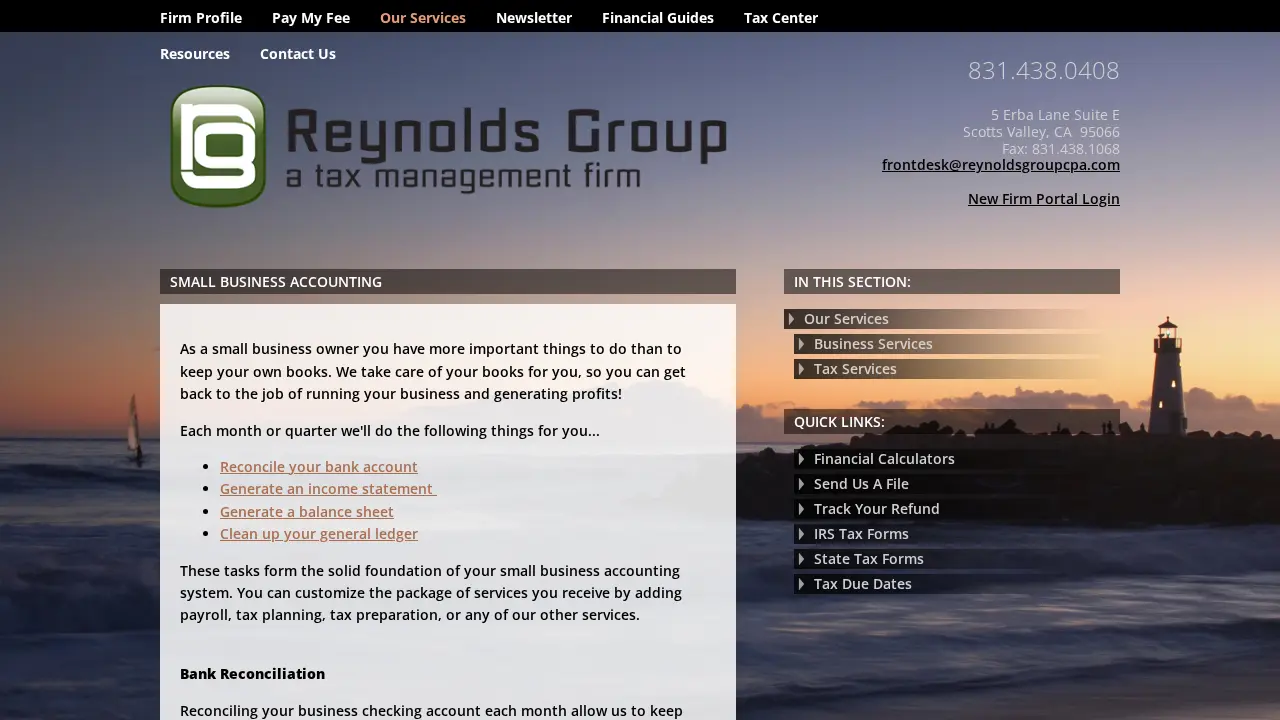The height and width of the screenshot is (720, 1280).
Task: Click the Fax: 831.438.1068 text
Action: (x=1061, y=149)
